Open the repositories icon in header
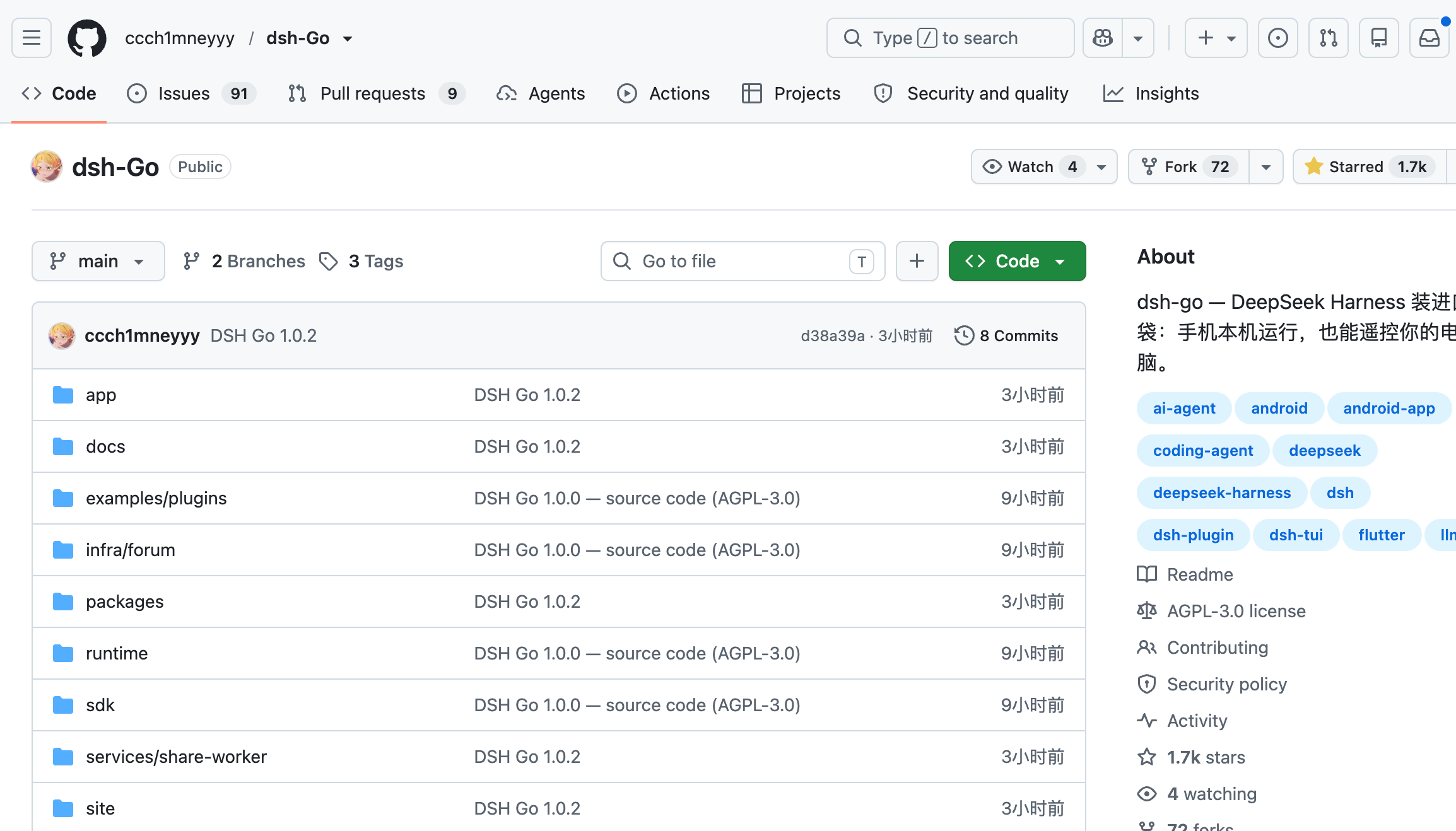The width and height of the screenshot is (1456, 831). coord(1379,38)
